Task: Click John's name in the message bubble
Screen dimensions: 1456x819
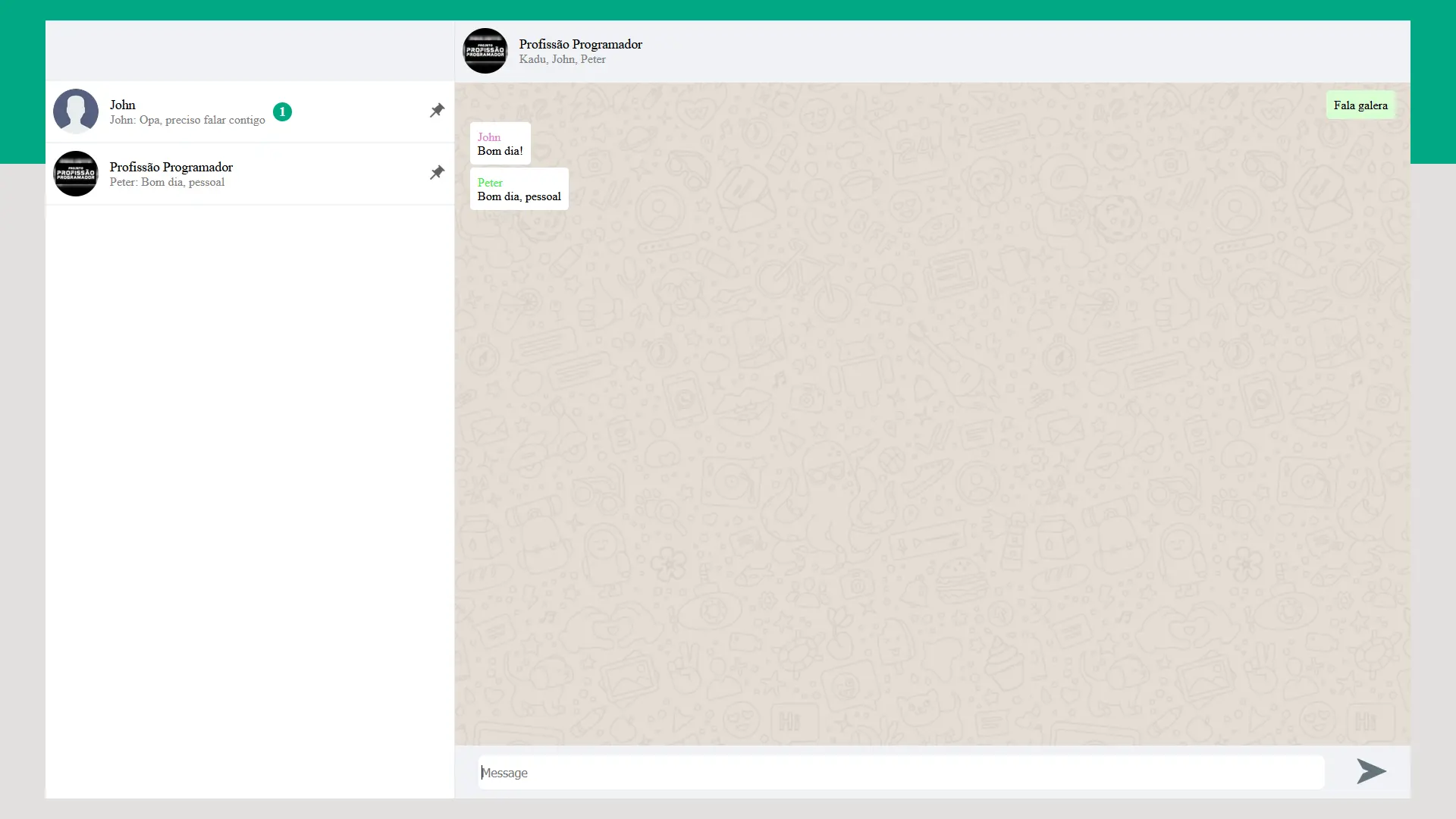Action: [x=489, y=137]
